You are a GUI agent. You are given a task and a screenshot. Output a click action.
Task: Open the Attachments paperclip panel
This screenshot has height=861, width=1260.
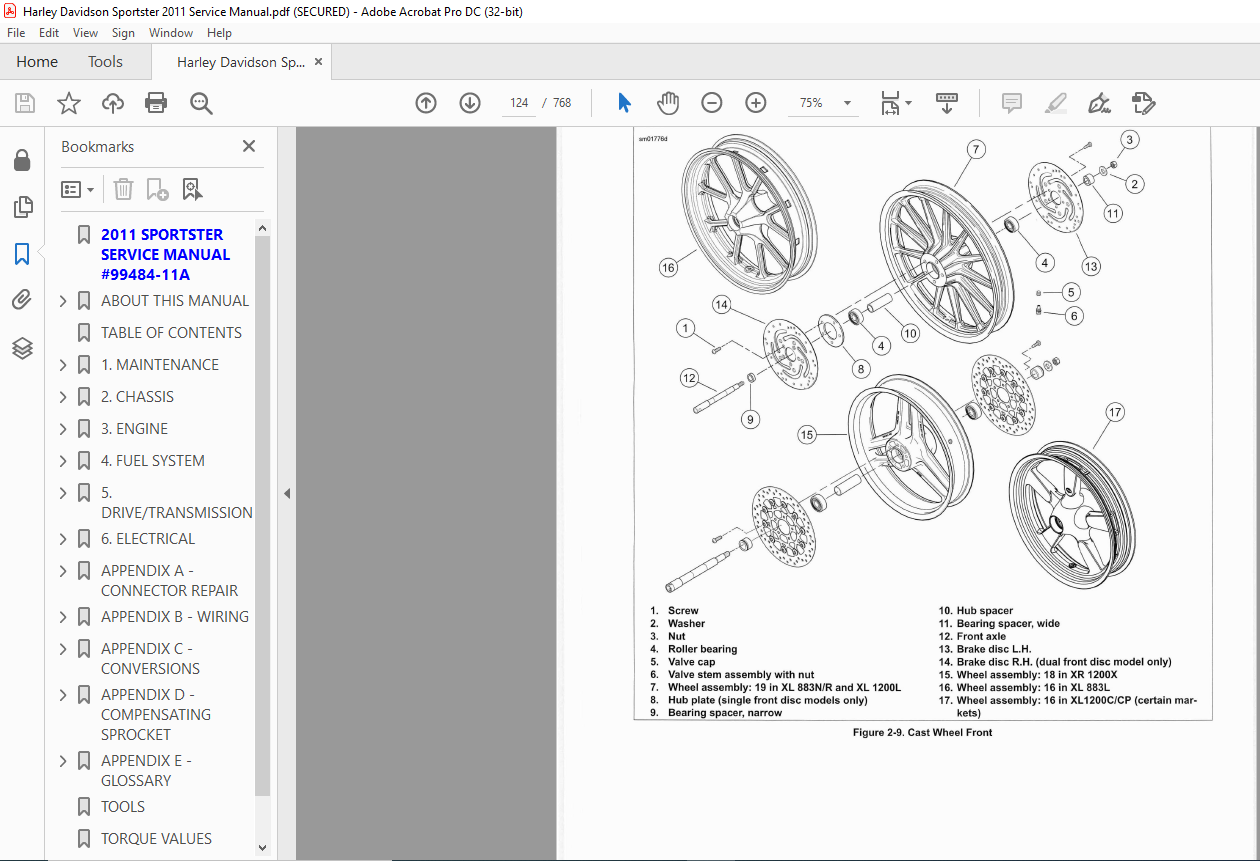point(22,300)
